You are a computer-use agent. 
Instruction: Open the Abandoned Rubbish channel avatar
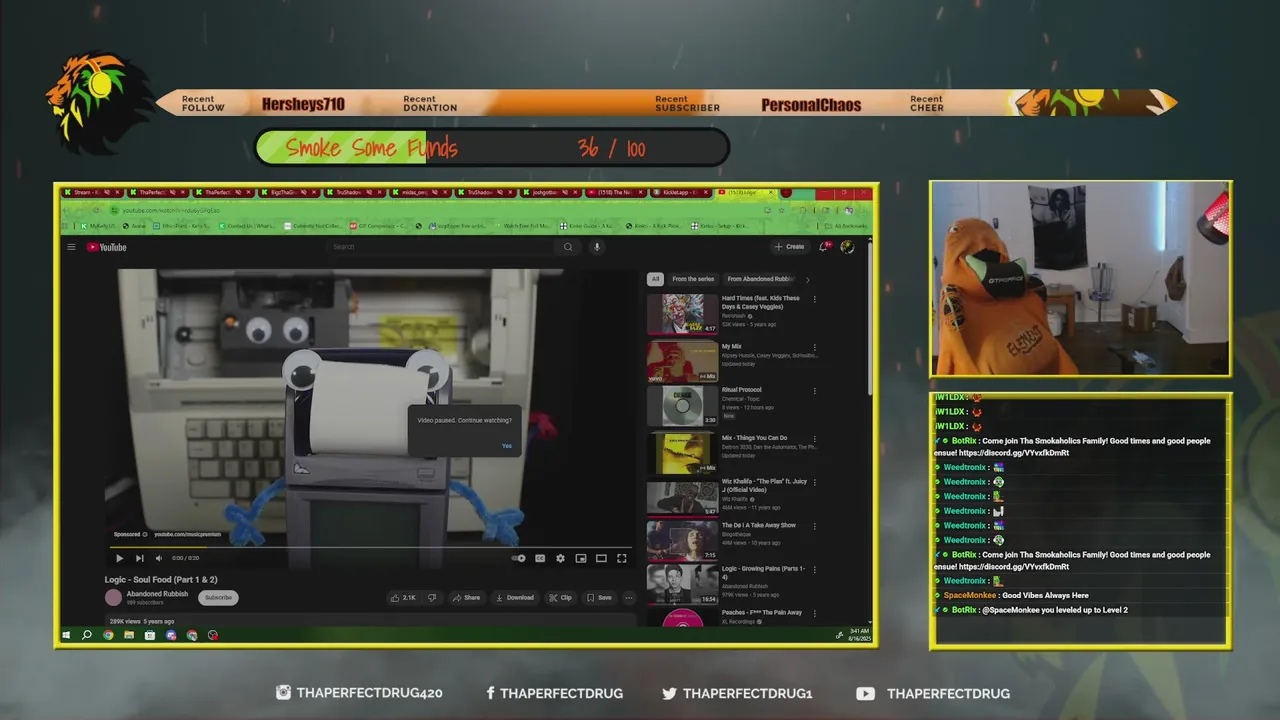click(113, 597)
